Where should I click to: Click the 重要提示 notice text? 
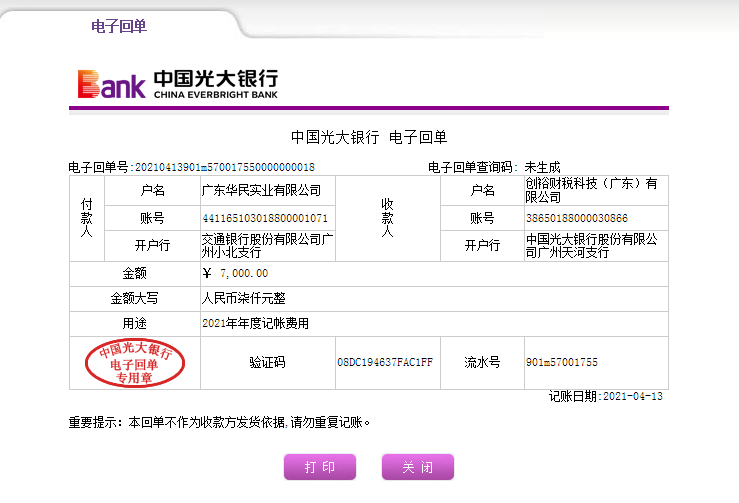point(219,422)
